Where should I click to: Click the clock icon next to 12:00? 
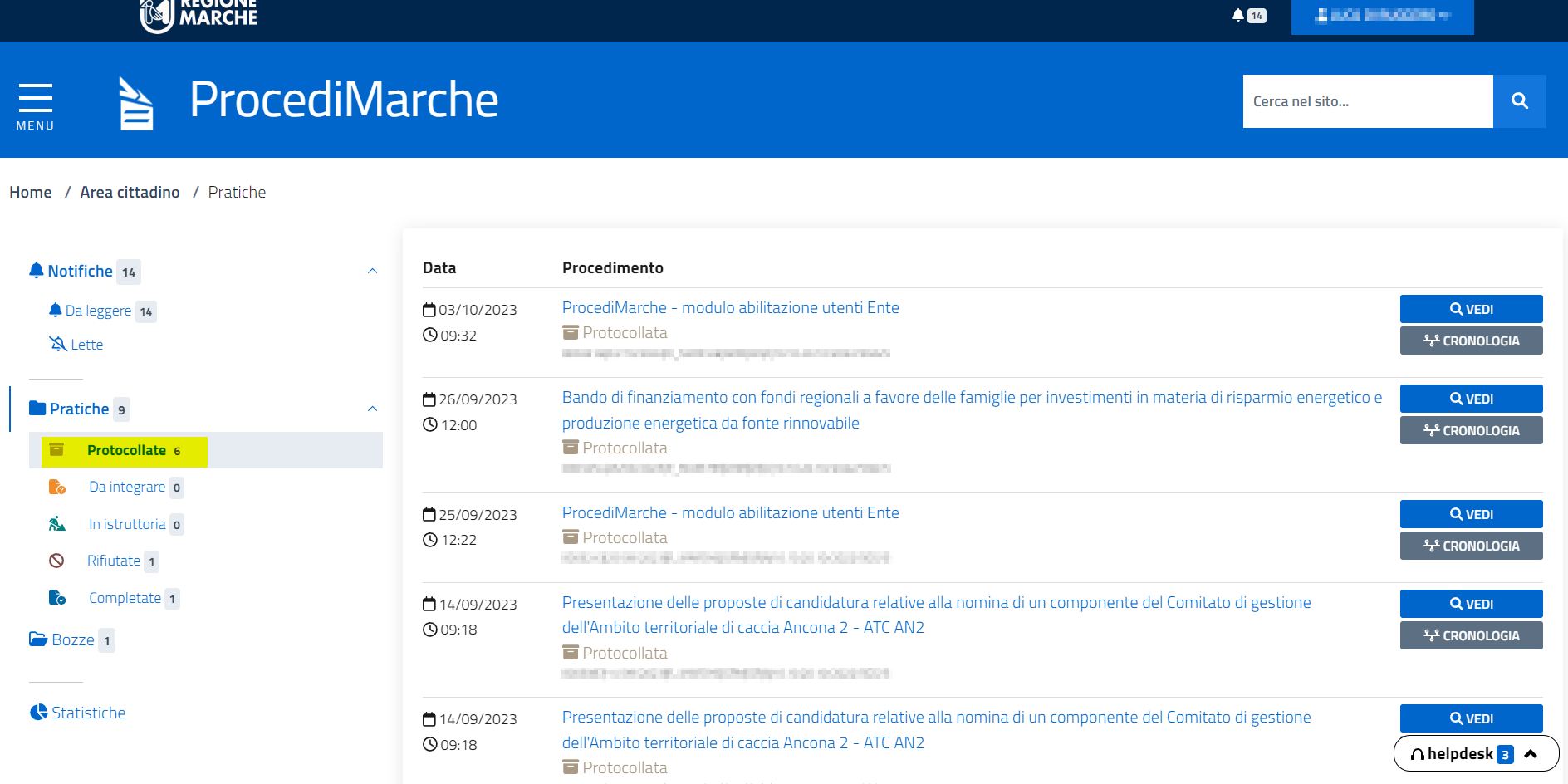430,424
